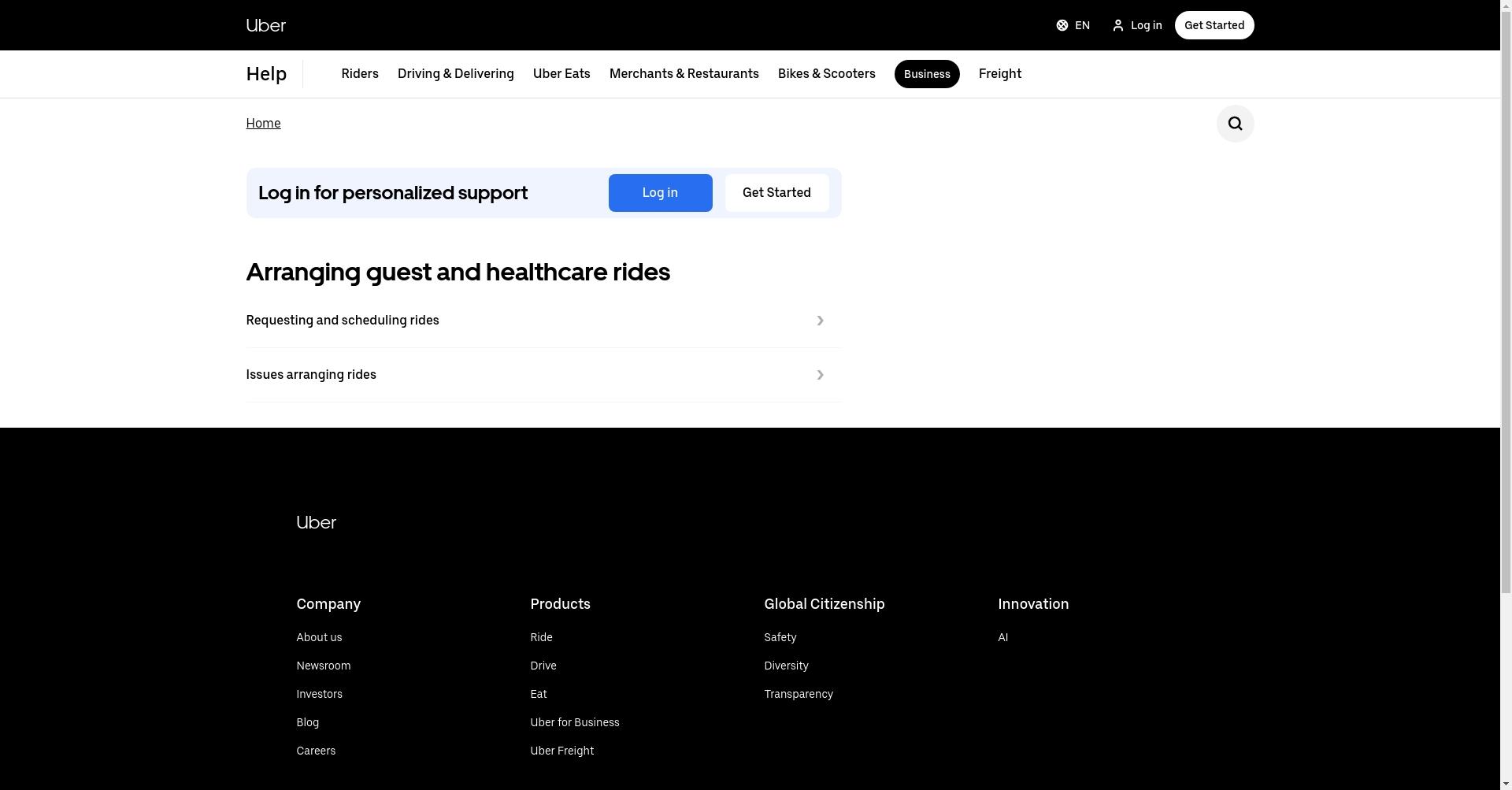
Task: Click Transparency footer link
Action: pyautogui.click(x=798, y=694)
